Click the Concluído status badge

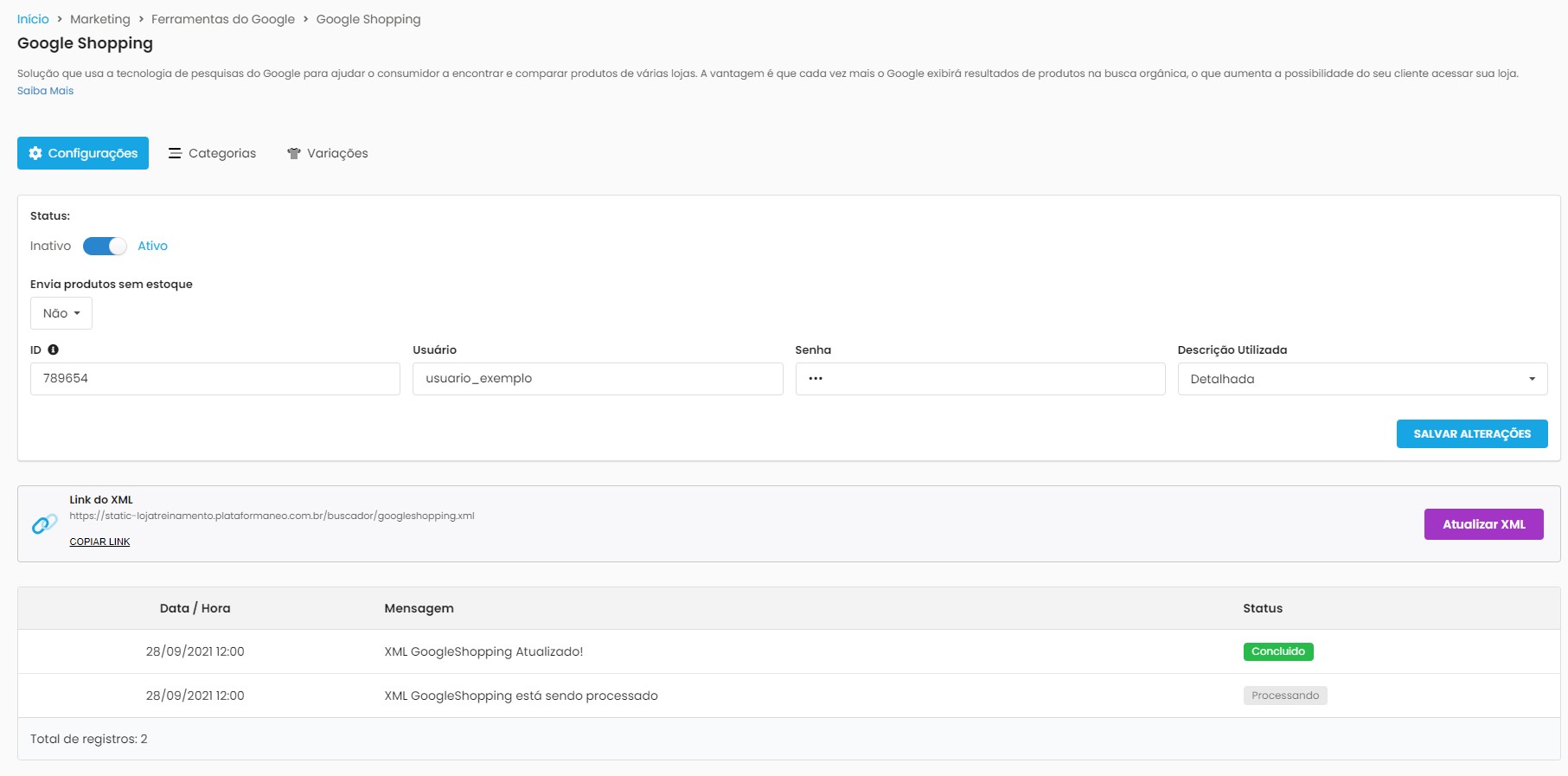point(1278,651)
